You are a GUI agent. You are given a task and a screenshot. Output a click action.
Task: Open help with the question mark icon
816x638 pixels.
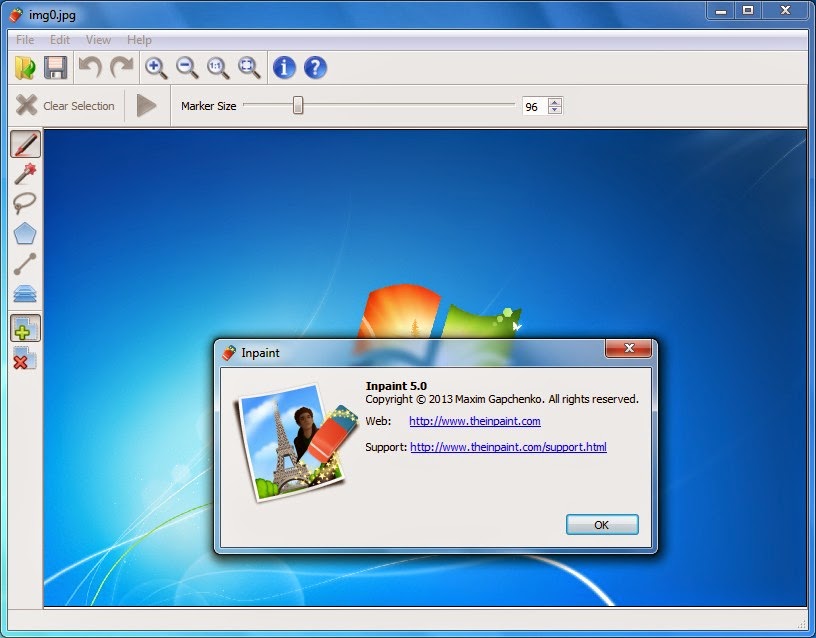pyautogui.click(x=315, y=68)
